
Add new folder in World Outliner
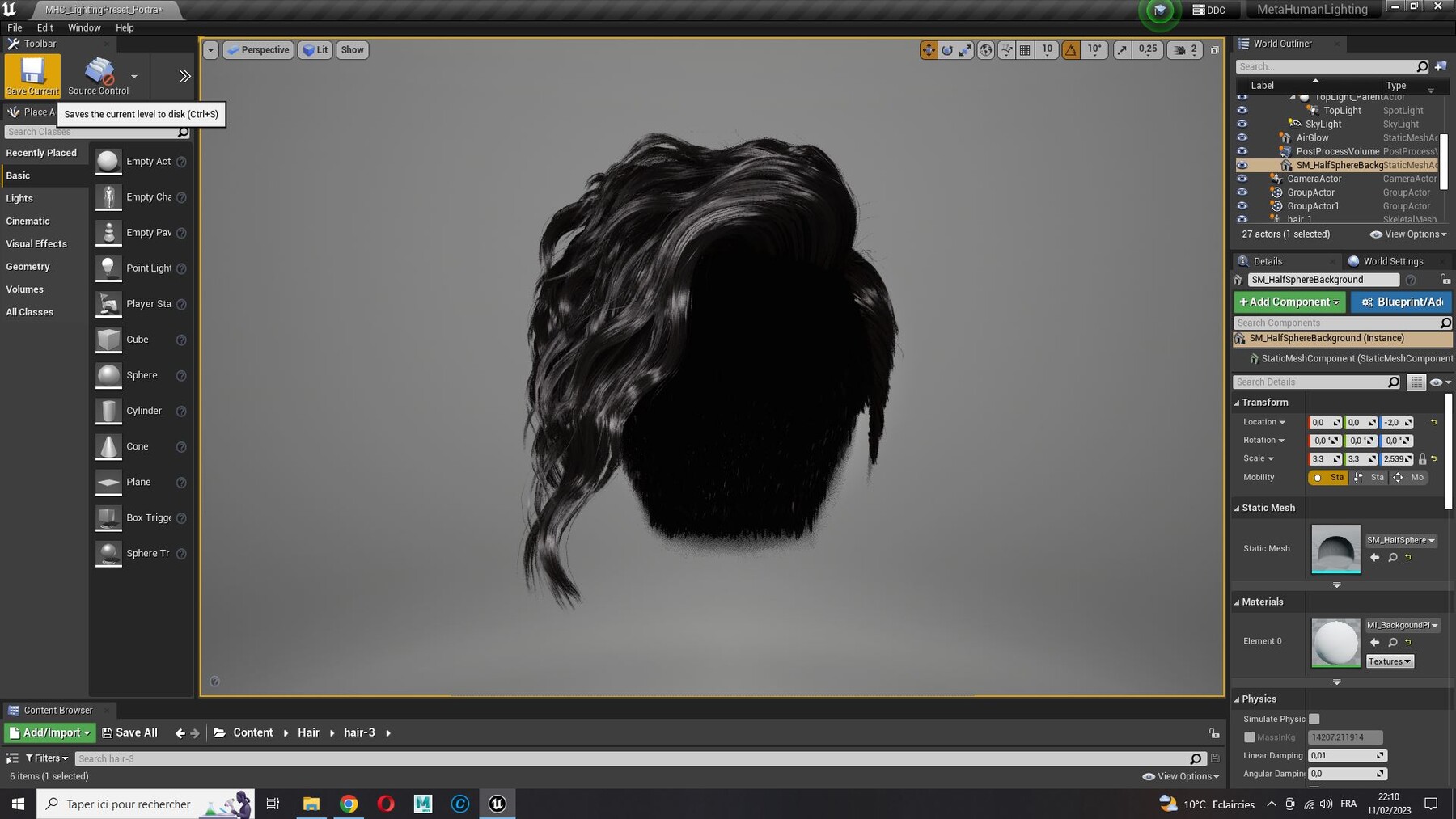tap(1441, 66)
